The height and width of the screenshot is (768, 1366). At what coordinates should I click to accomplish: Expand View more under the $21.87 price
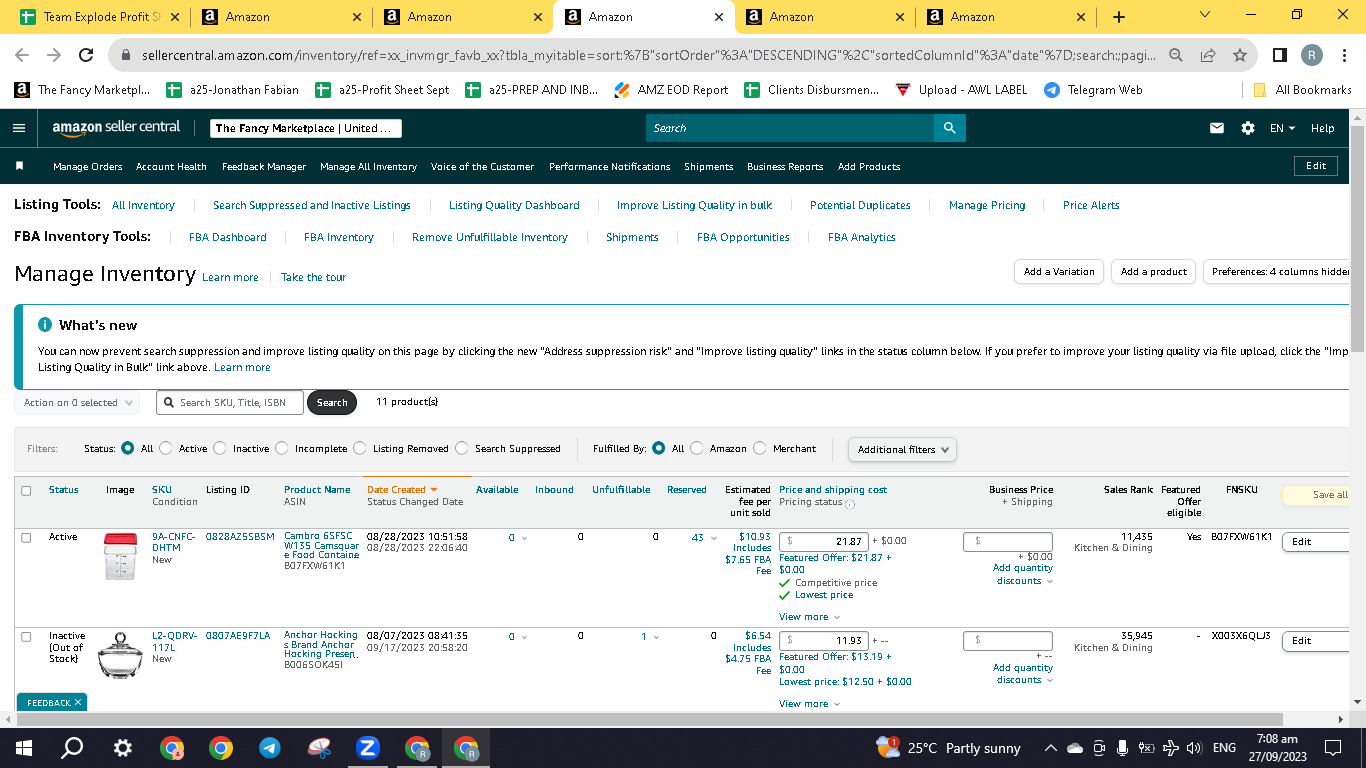(809, 617)
